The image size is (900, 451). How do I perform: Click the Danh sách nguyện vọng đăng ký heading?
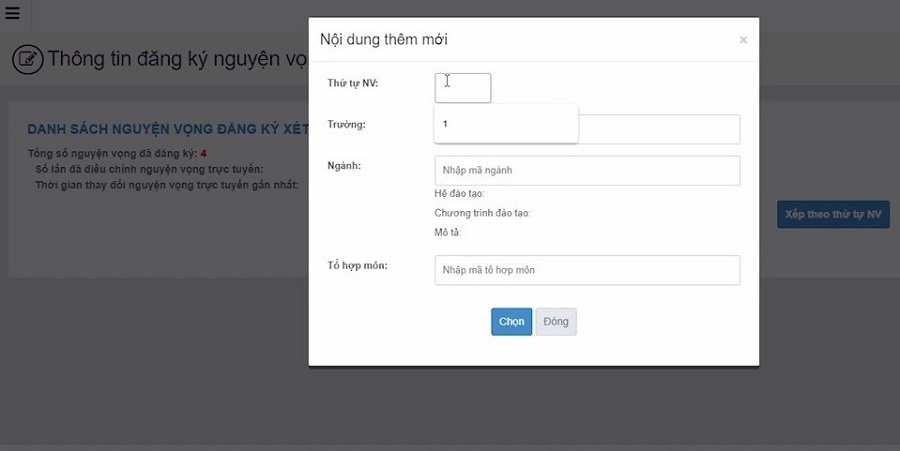(x=165, y=131)
